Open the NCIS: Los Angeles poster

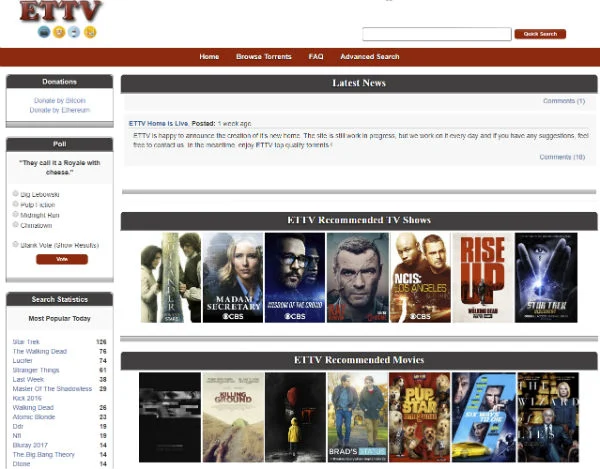click(x=420, y=277)
